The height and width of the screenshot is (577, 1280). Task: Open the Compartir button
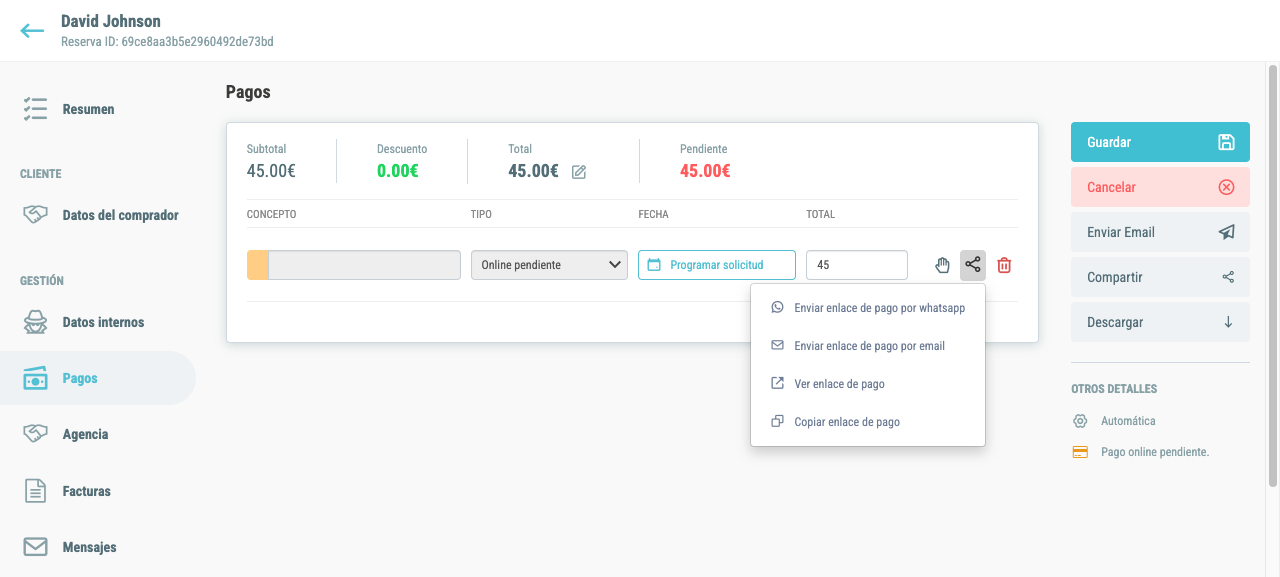[x=1160, y=277]
